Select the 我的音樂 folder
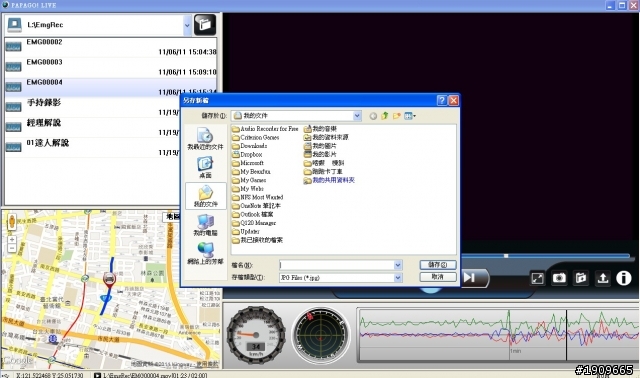 [321, 129]
